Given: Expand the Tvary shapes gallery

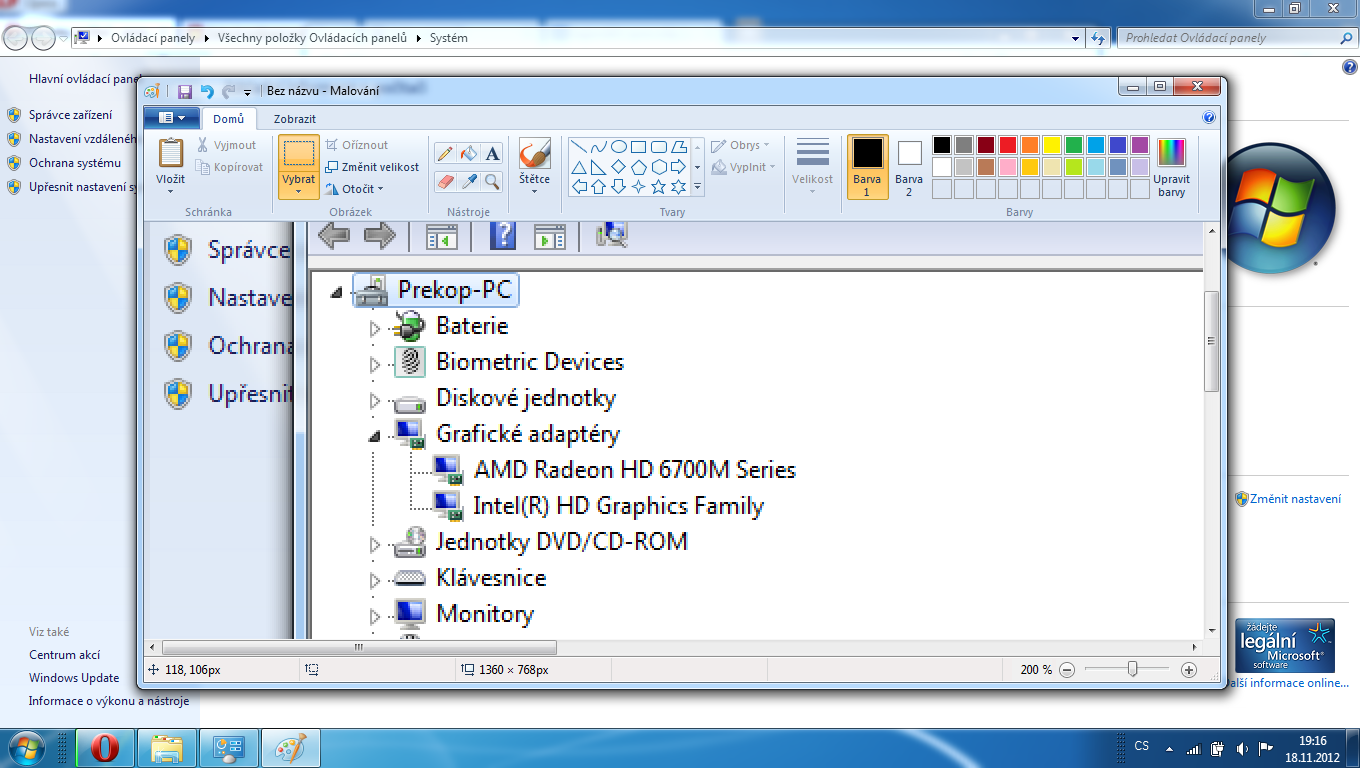Looking at the screenshot, I should pos(697,187).
